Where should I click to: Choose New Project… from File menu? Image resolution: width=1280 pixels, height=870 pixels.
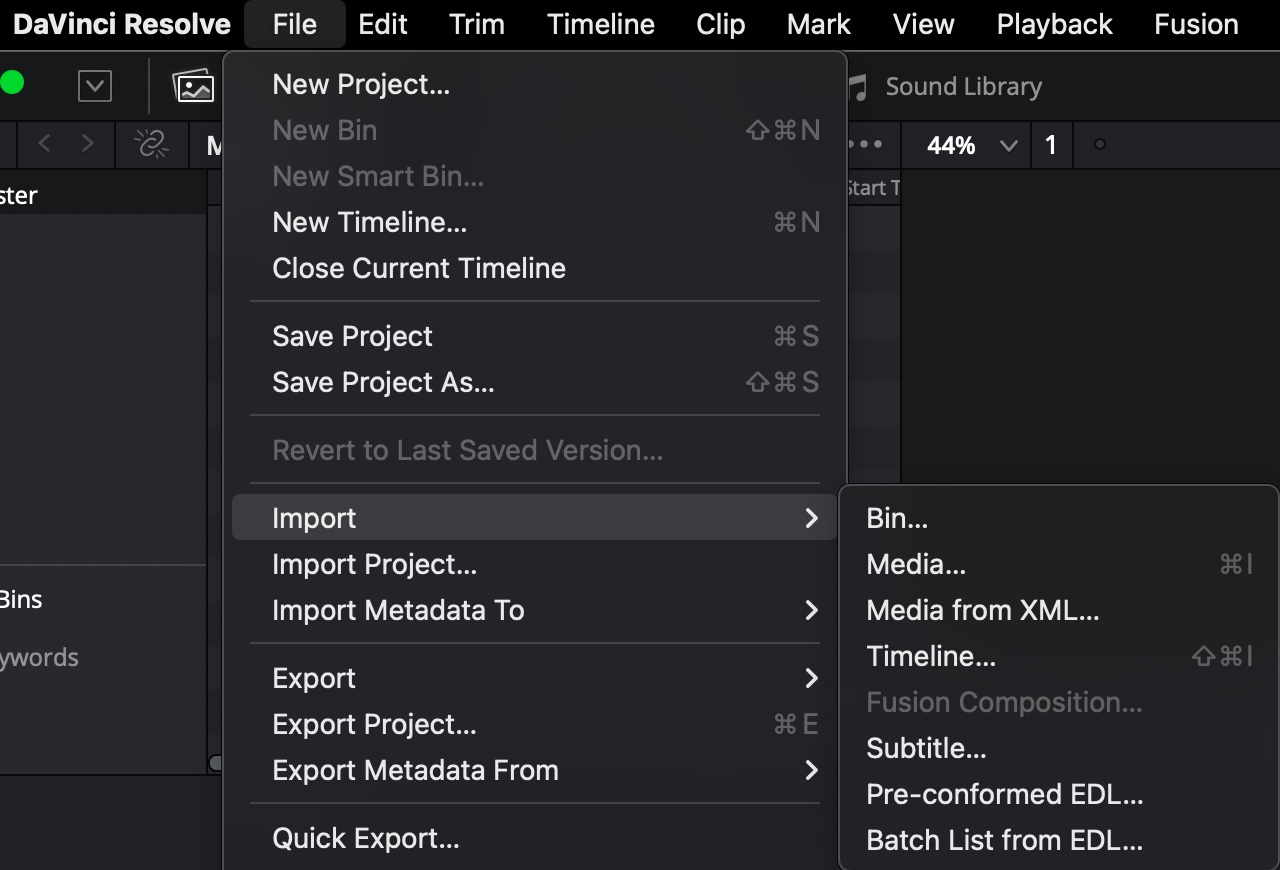pyautogui.click(x=534, y=84)
